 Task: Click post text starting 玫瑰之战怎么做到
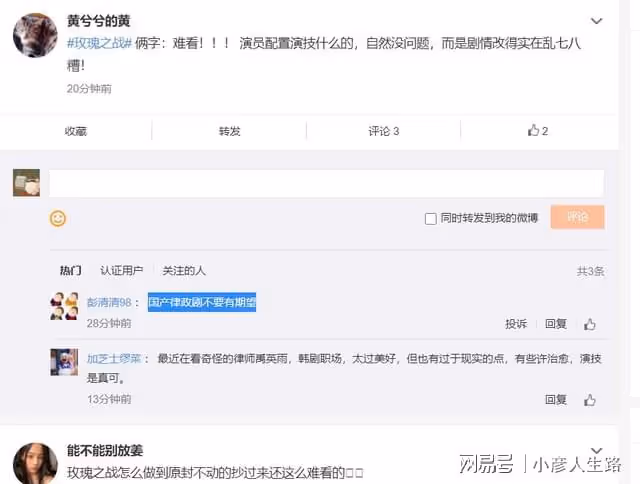point(215,473)
